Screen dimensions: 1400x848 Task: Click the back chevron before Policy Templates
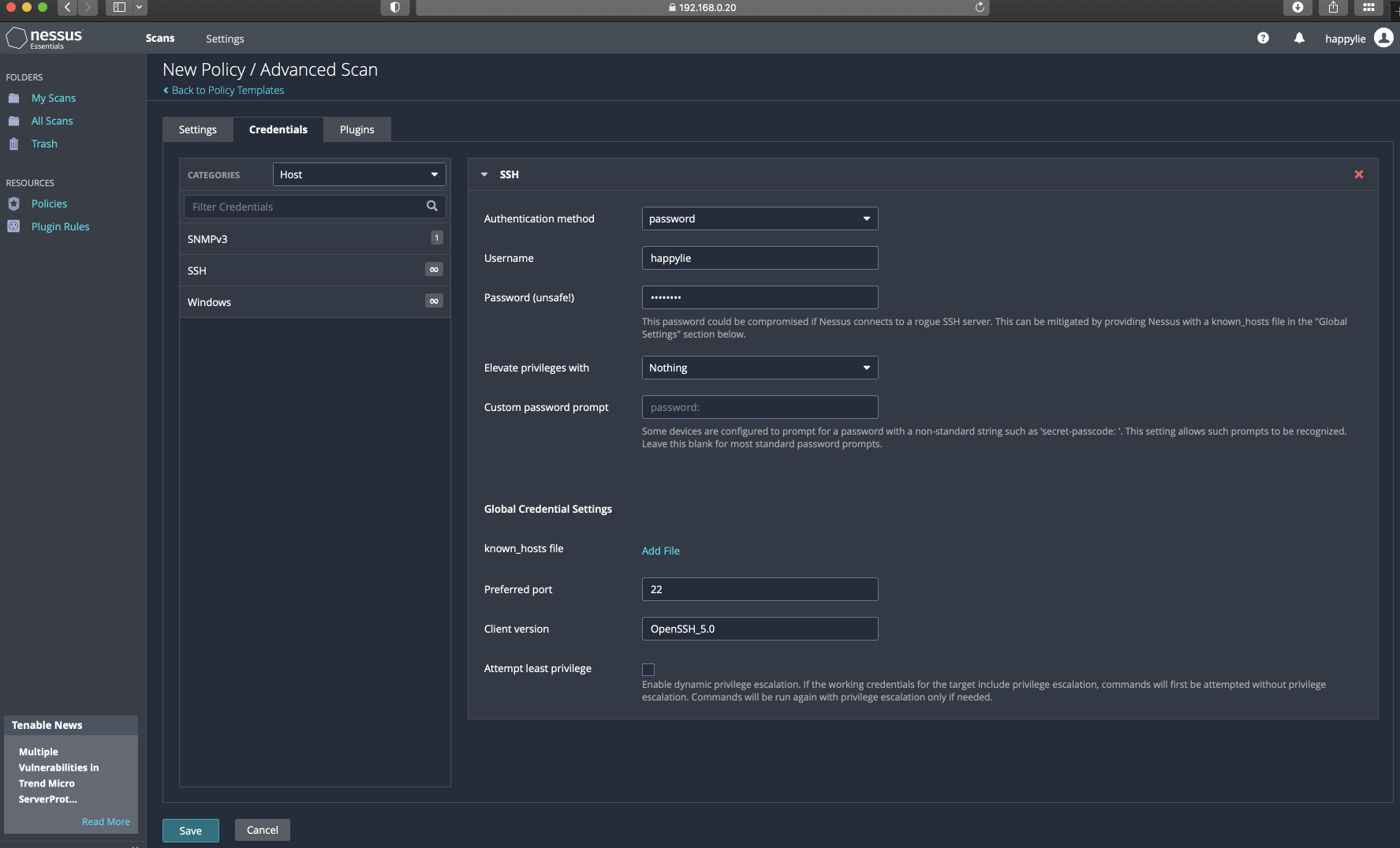click(x=166, y=90)
